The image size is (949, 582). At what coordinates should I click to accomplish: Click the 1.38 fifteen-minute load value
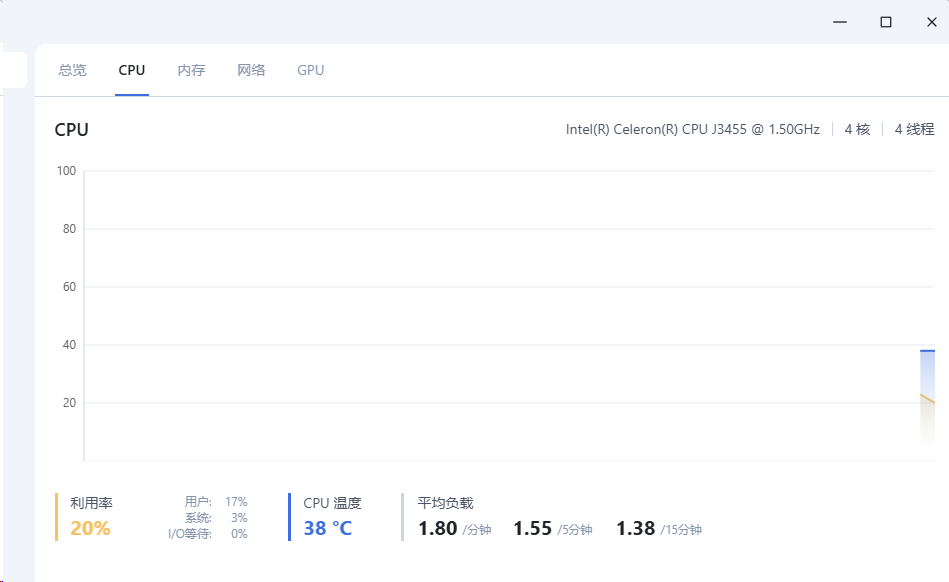tap(635, 528)
